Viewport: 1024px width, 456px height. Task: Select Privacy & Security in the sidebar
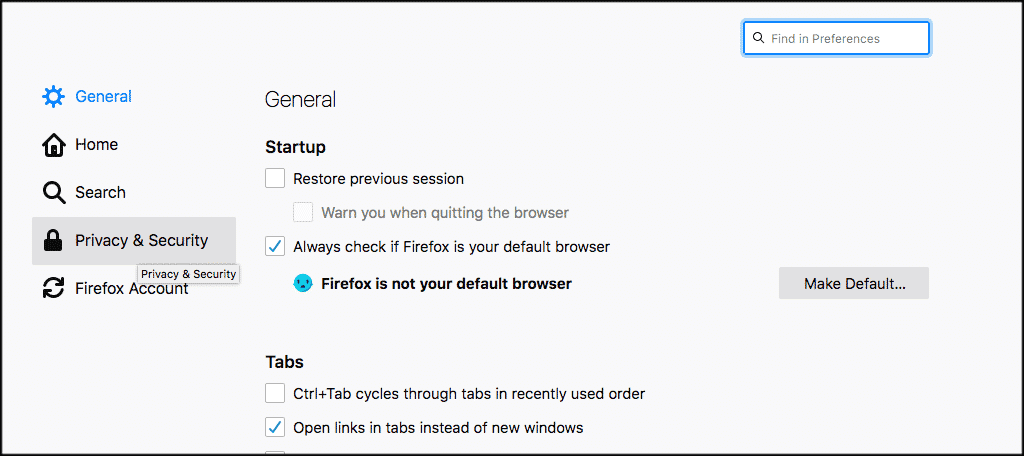point(141,241)
